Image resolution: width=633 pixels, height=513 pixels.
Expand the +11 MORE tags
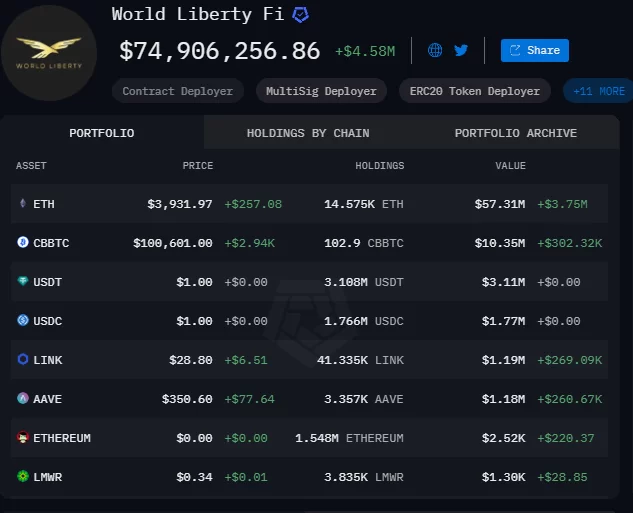(599, 91)
